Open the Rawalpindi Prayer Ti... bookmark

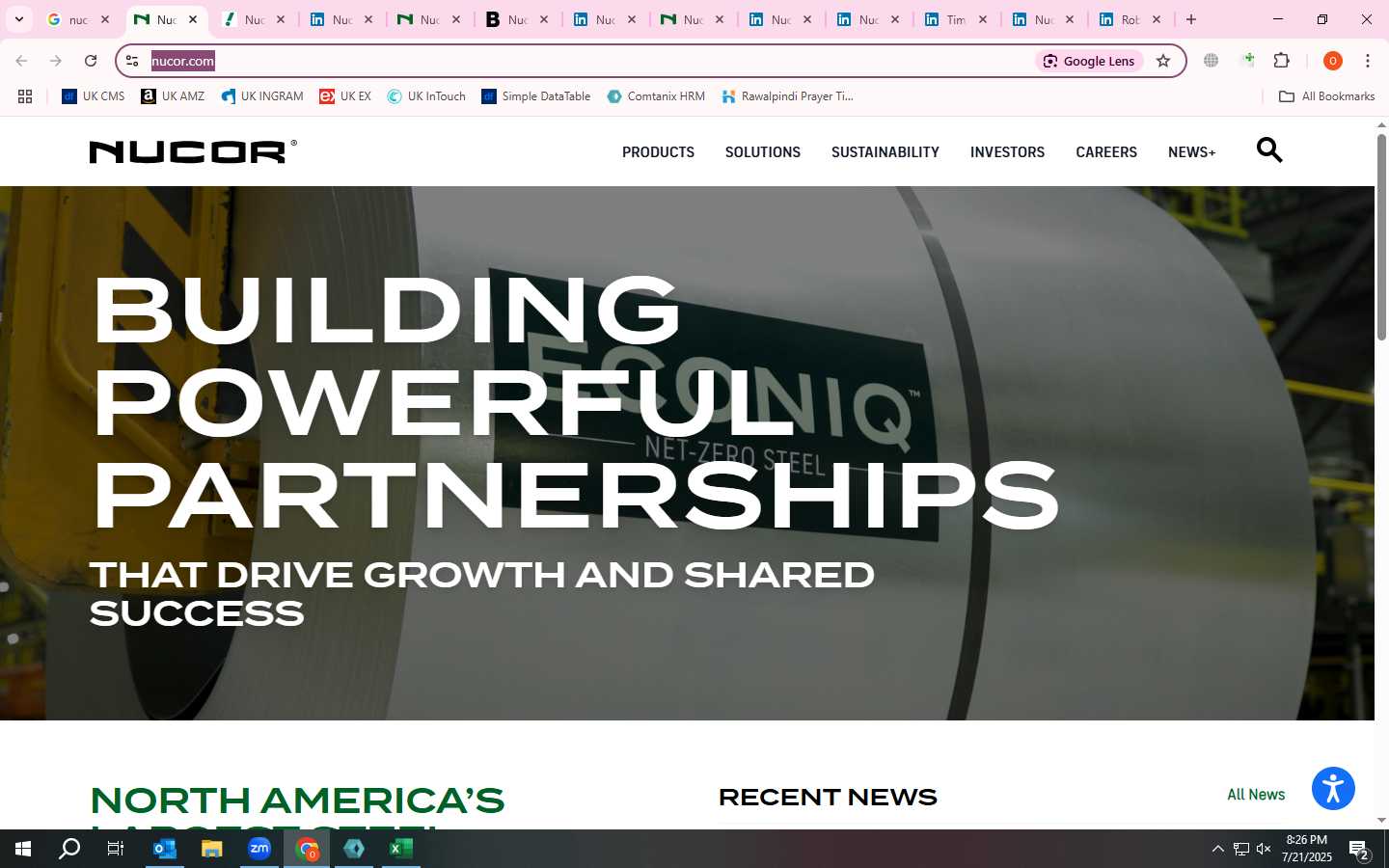[x=787, y=96]
